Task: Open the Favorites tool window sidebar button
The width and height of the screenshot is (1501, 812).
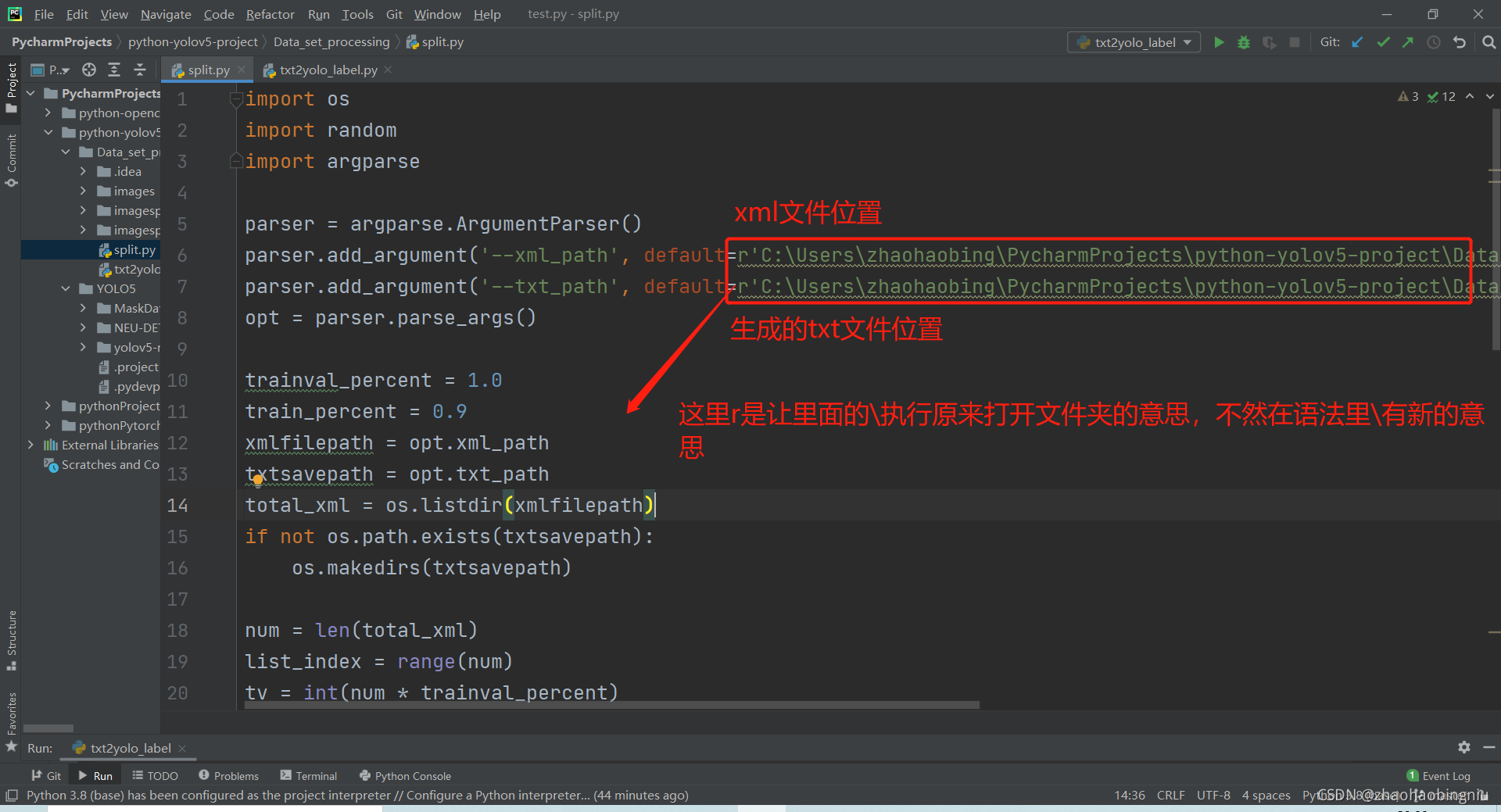Action: tap(11, 721)
